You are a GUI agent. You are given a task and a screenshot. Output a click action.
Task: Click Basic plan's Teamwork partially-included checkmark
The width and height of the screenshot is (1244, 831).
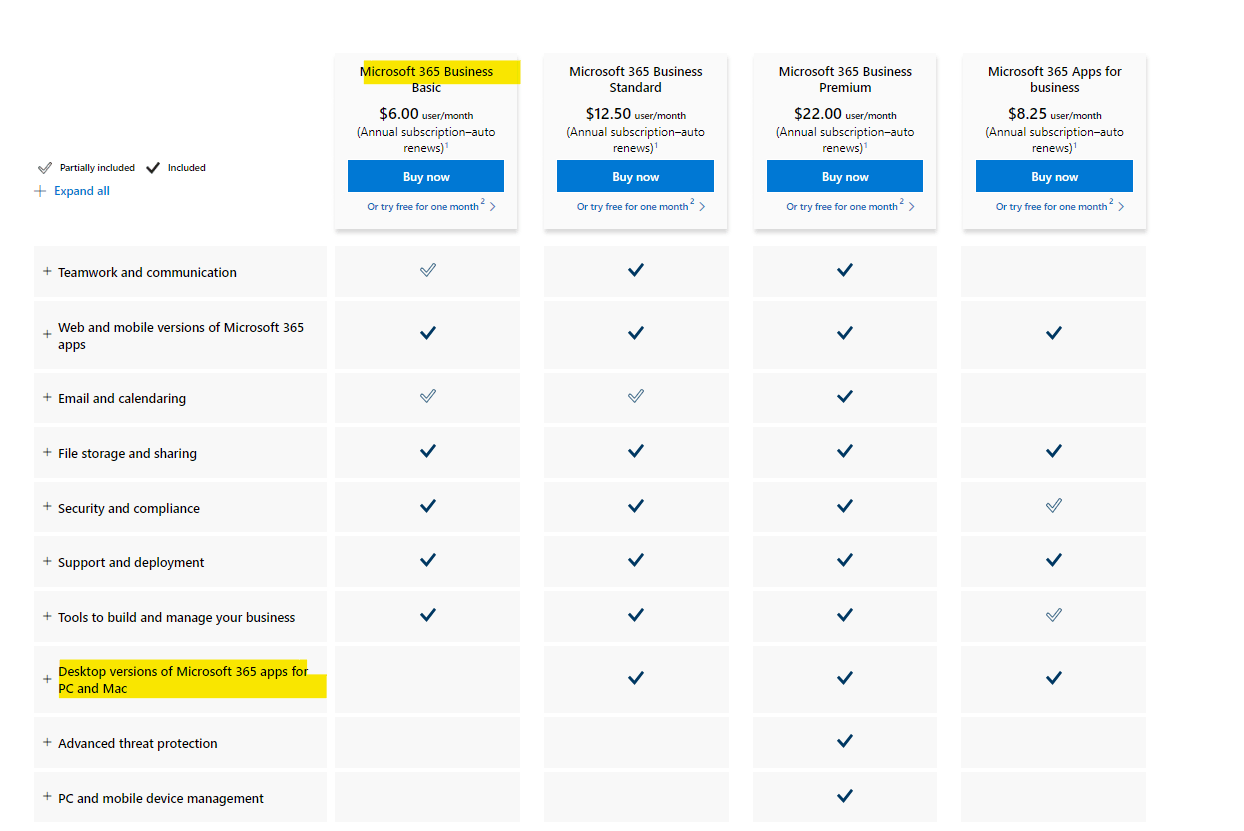tap(428, 270)
